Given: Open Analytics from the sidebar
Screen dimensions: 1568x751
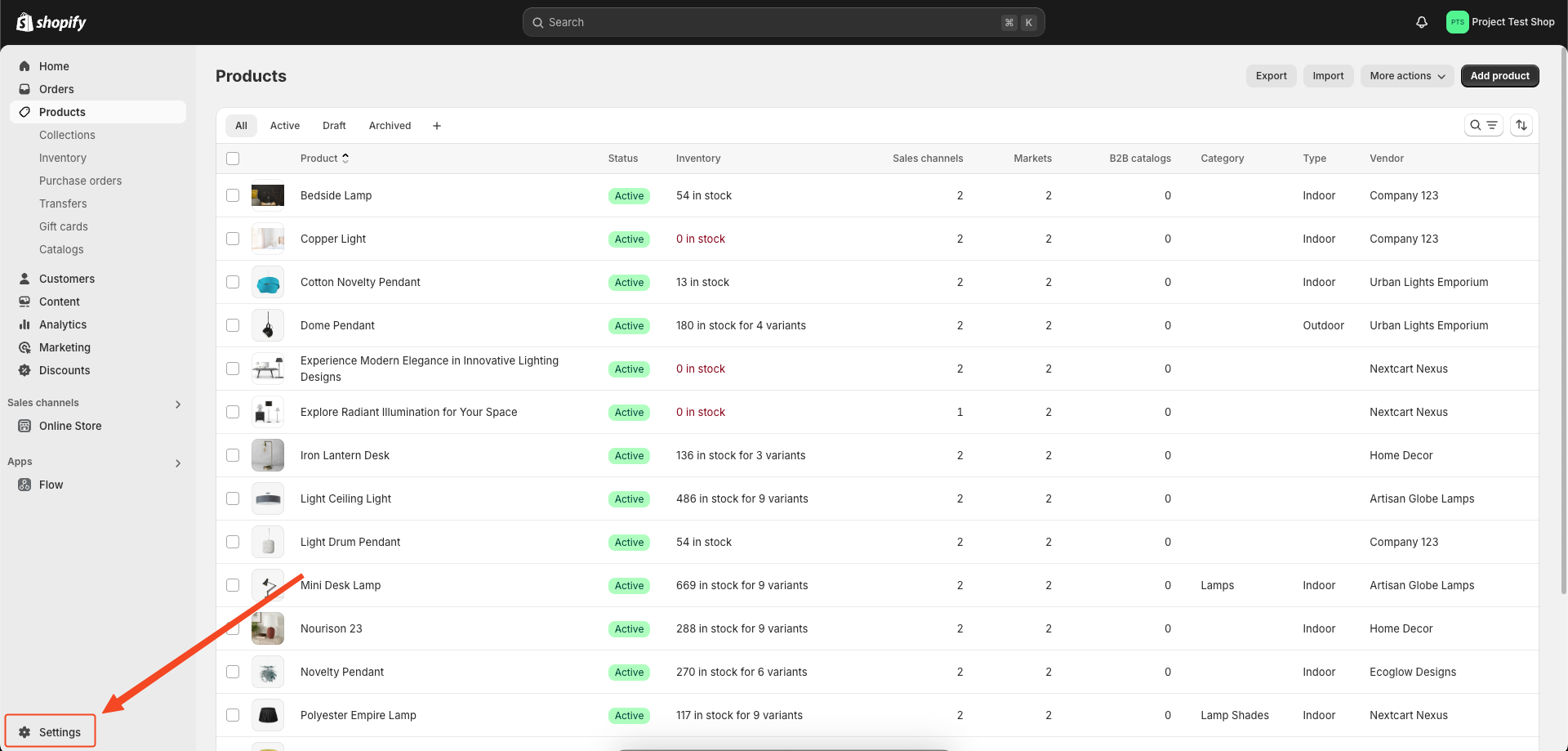Looking at the screenshot, I should click(62, 324).
